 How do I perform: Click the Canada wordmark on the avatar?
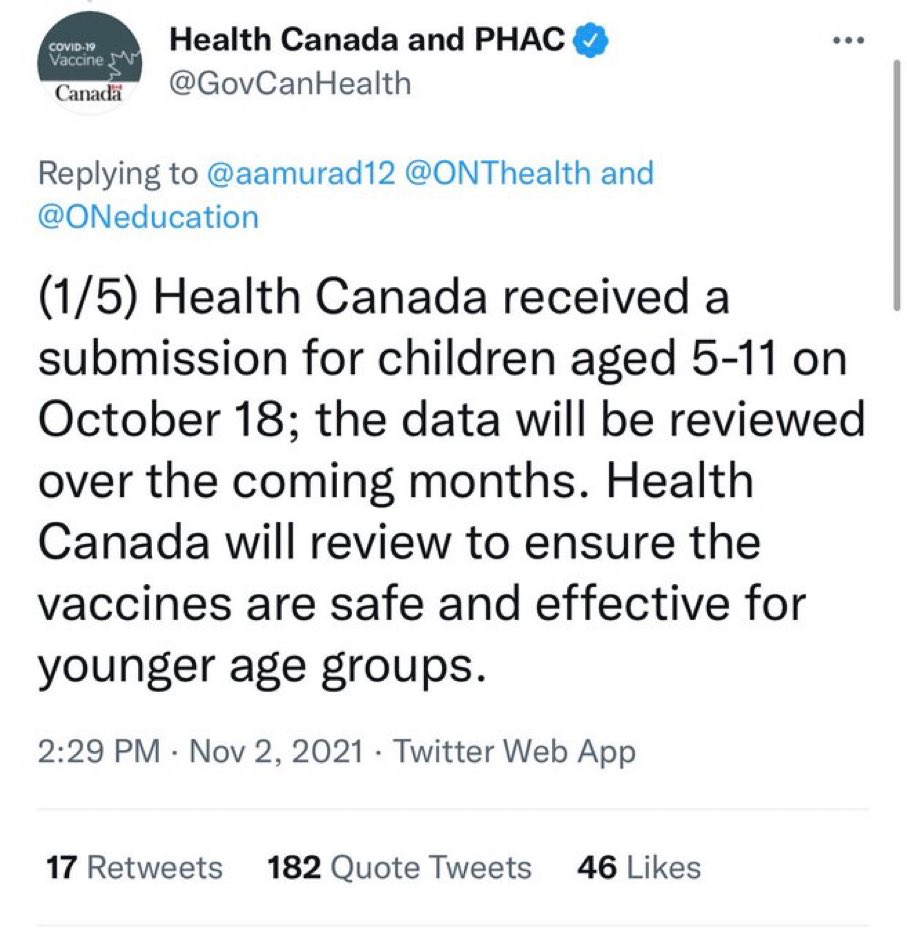click(88, 93)
